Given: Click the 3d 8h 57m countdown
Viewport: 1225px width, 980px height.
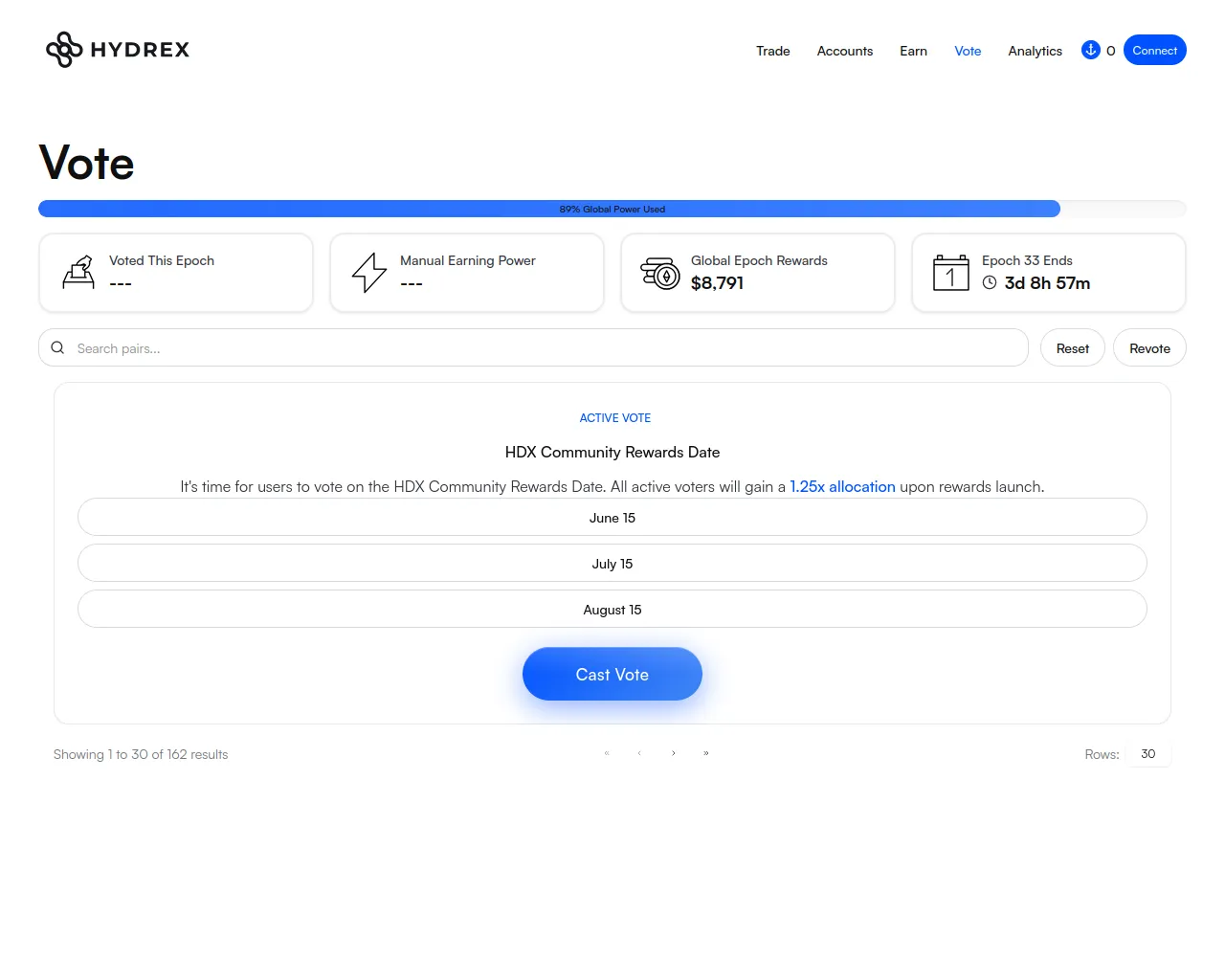Looking at the screenshot, I should (1047, 282).
